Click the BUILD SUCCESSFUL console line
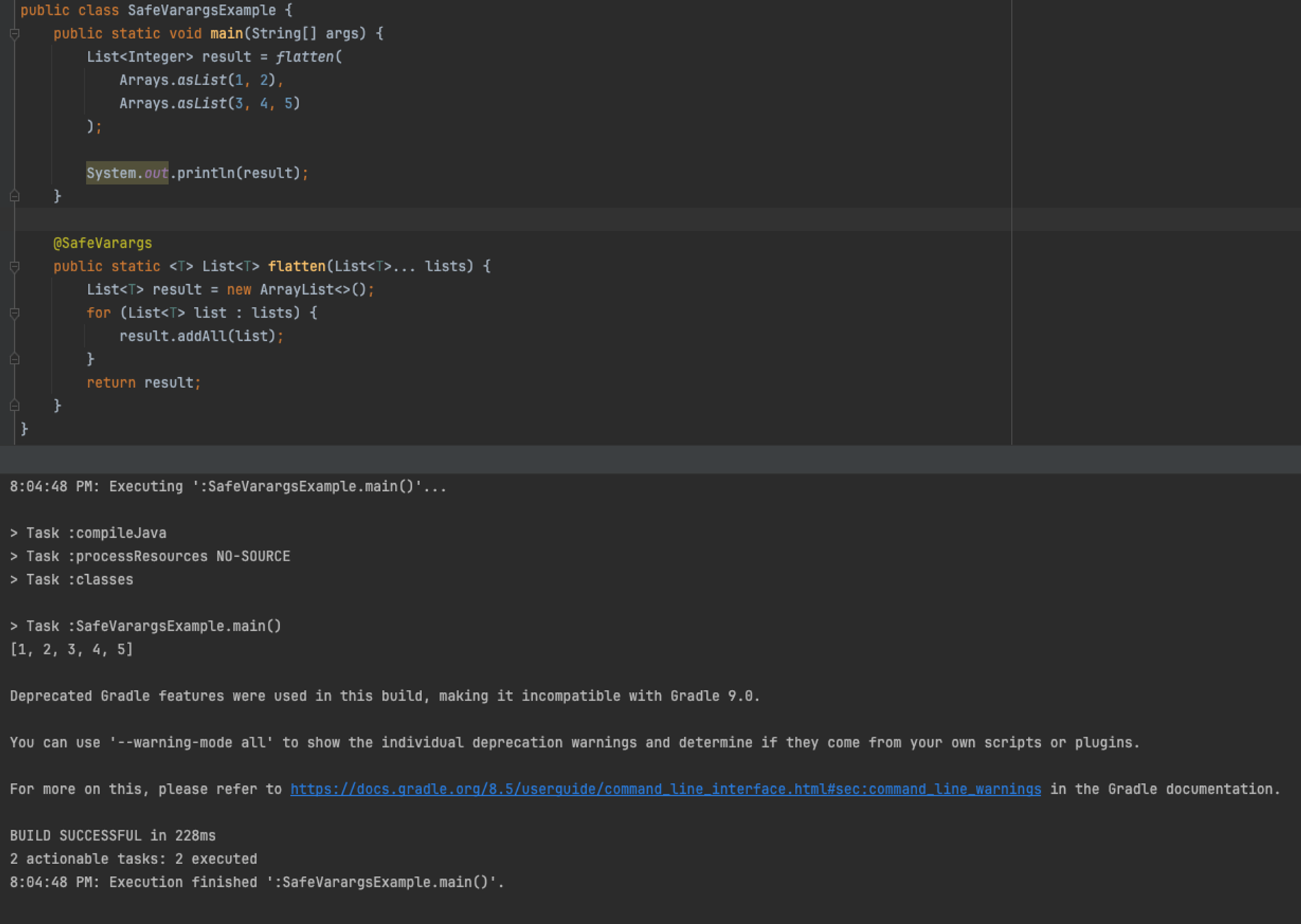 [x=113, y=836]
